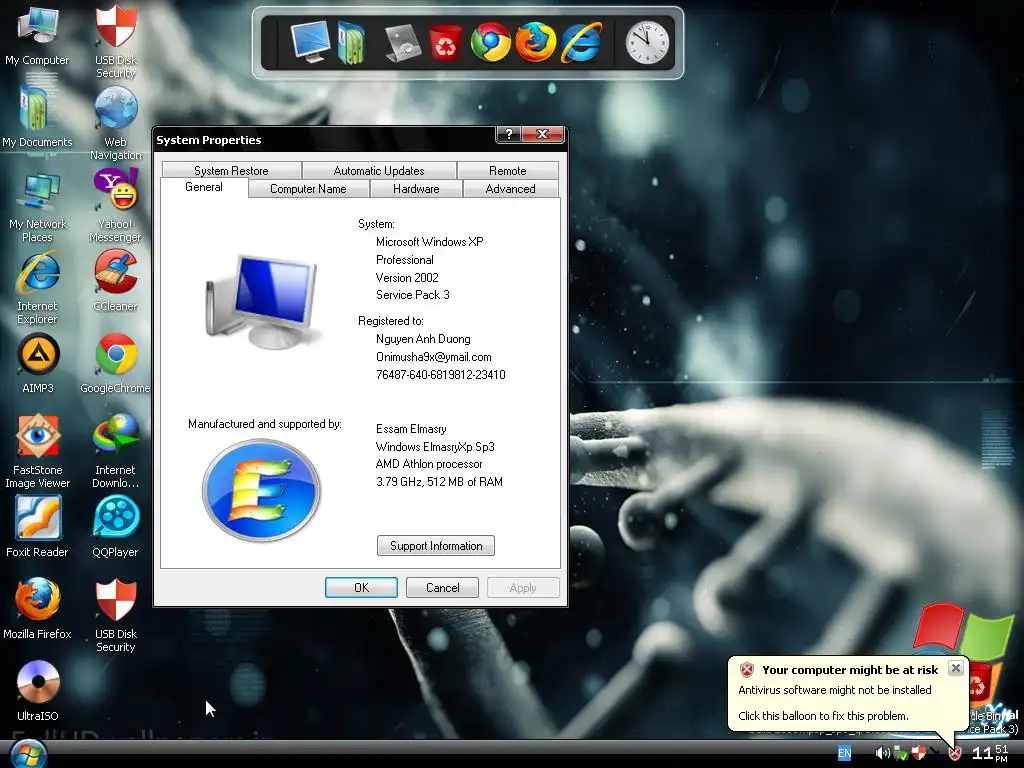The height and width of the screenshot is (768, 1024).
Task: Open USB Disk Security shortcut beside Mozilla Firefox
Action: [116, 616]
